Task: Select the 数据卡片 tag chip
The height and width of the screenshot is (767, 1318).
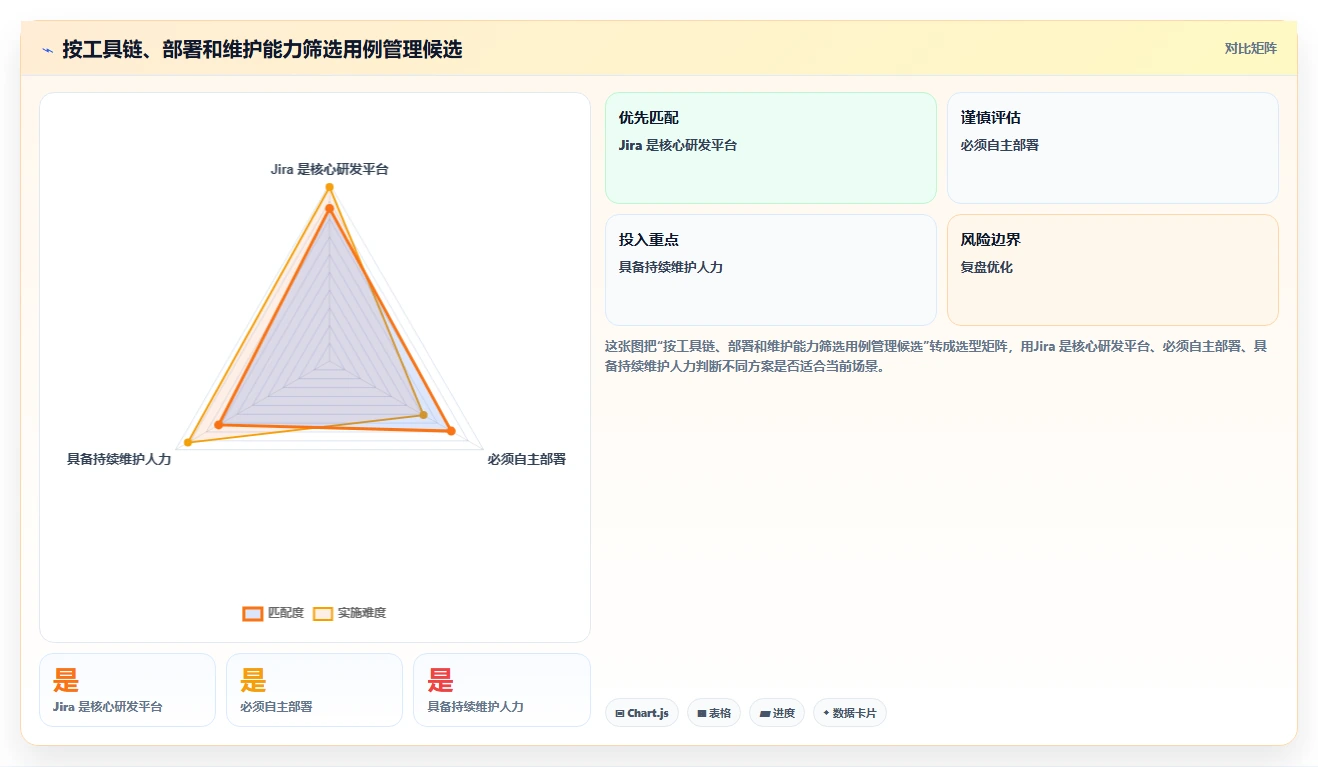Action: [850, 713]
